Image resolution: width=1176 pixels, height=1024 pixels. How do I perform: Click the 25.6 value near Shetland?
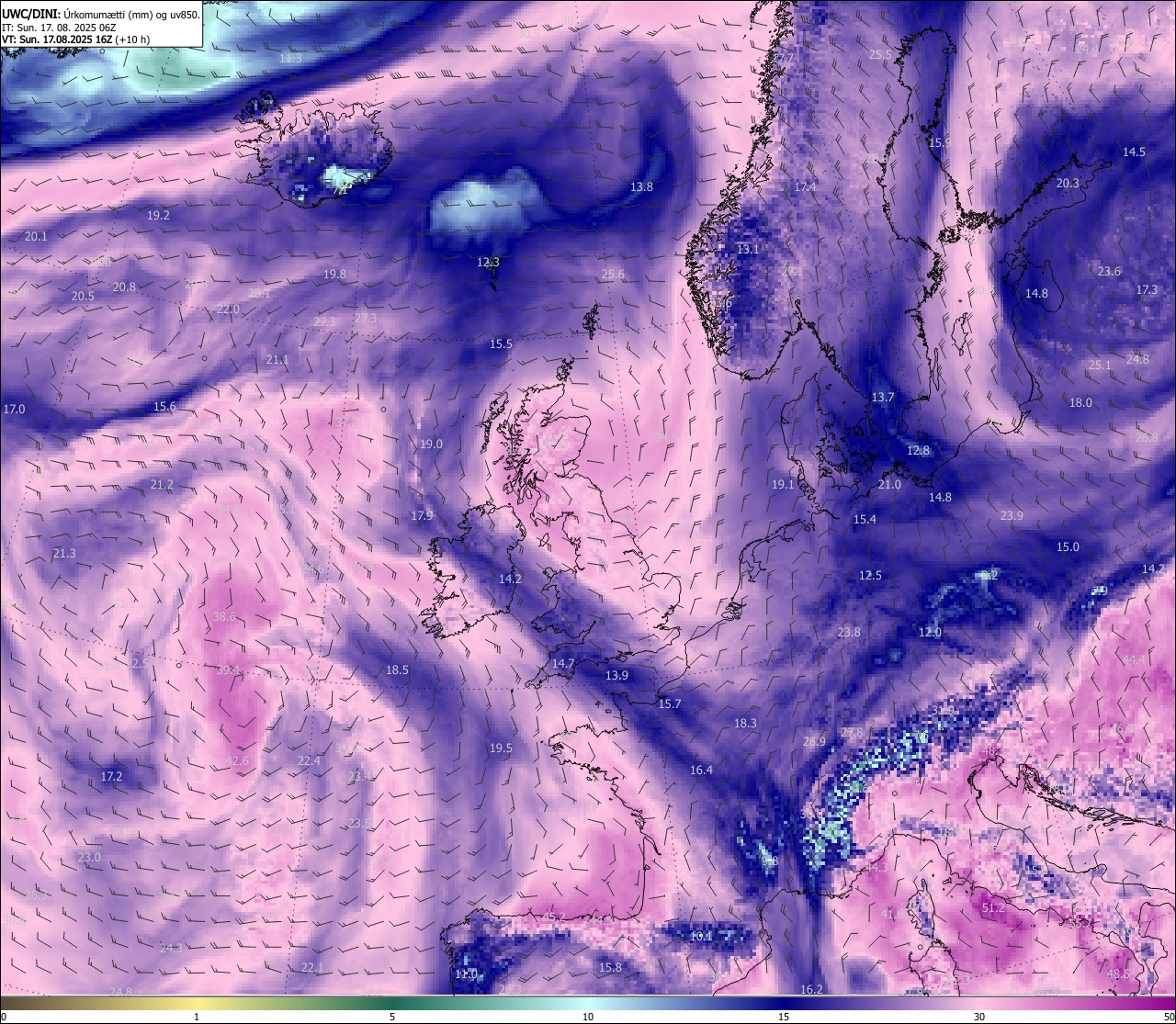[613, 274]
